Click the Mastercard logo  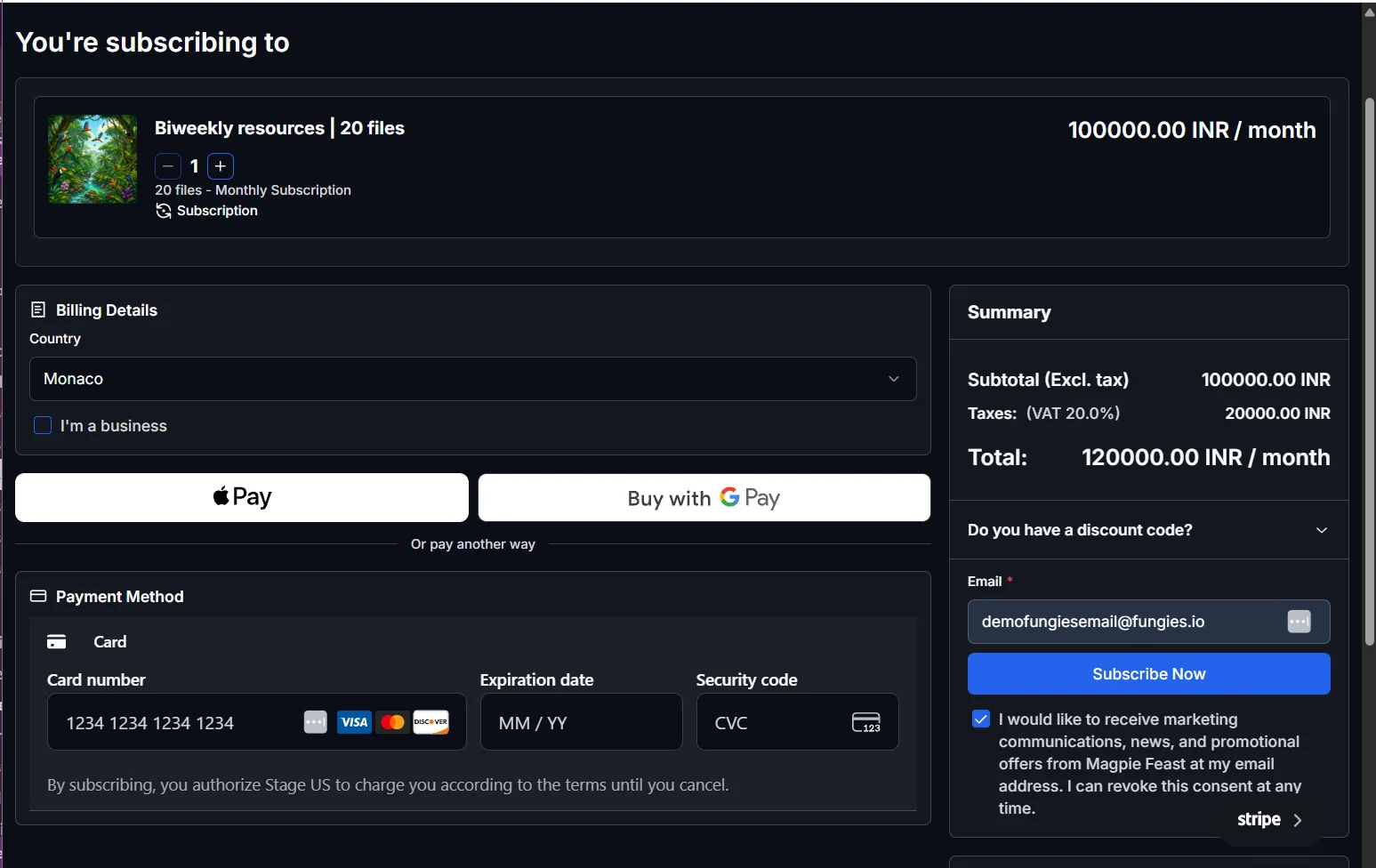tap(392, 722)
